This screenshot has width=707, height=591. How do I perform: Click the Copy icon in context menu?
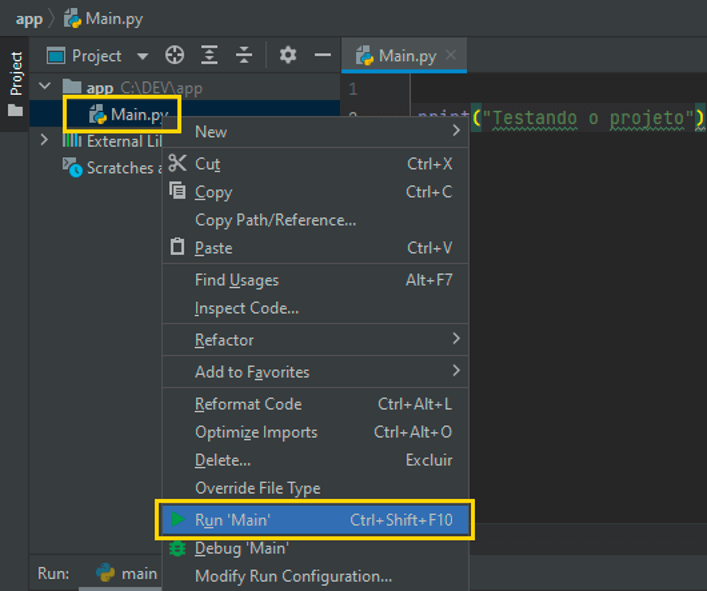pos(177,191)
